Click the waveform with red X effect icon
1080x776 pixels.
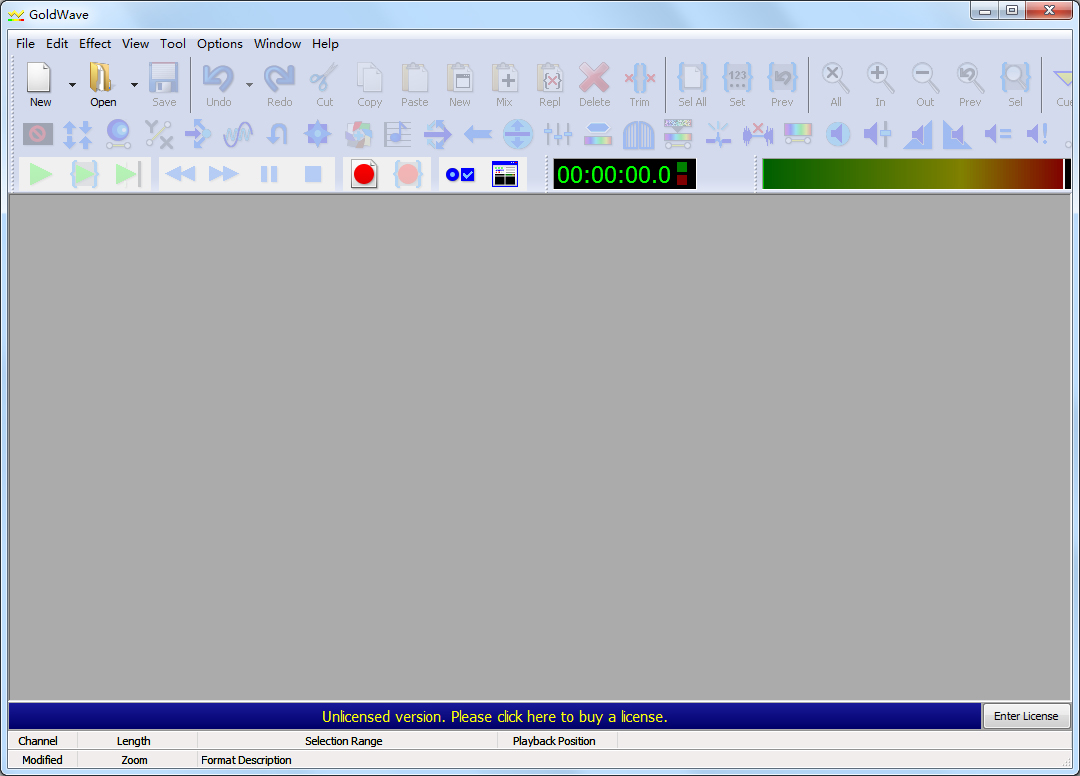(758, 134)
